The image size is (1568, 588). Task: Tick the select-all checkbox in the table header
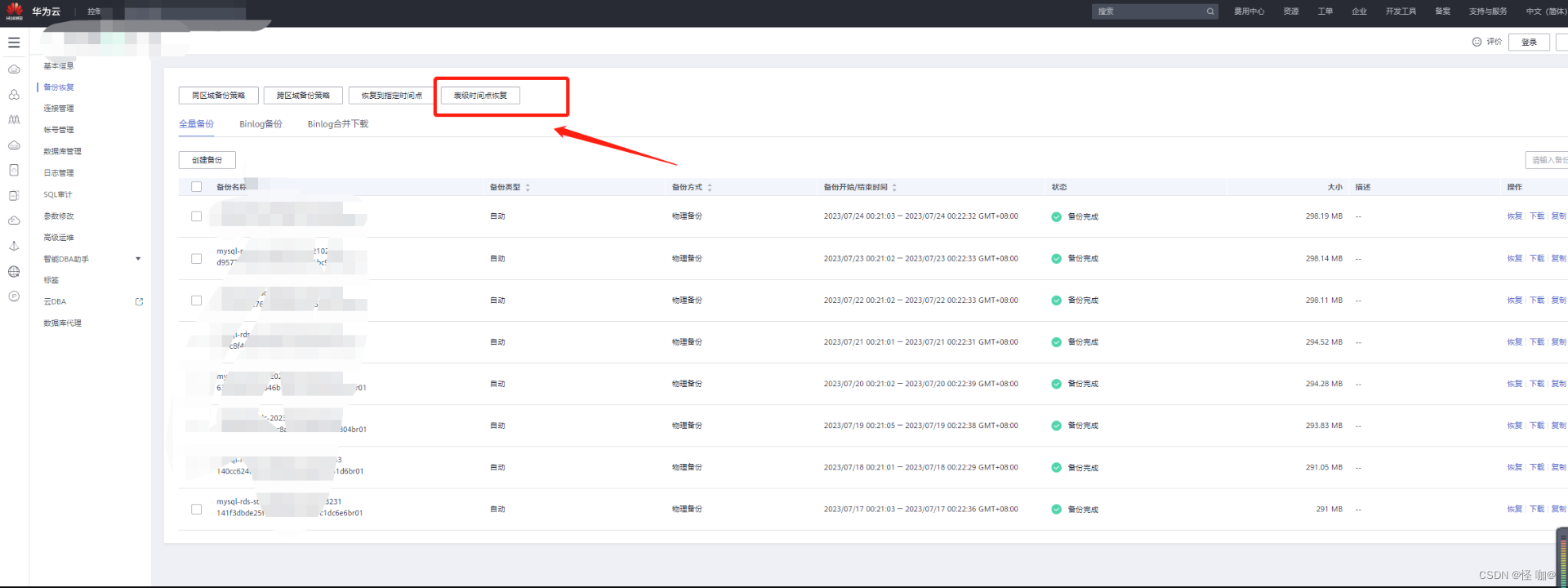click(x=196, y=187)
